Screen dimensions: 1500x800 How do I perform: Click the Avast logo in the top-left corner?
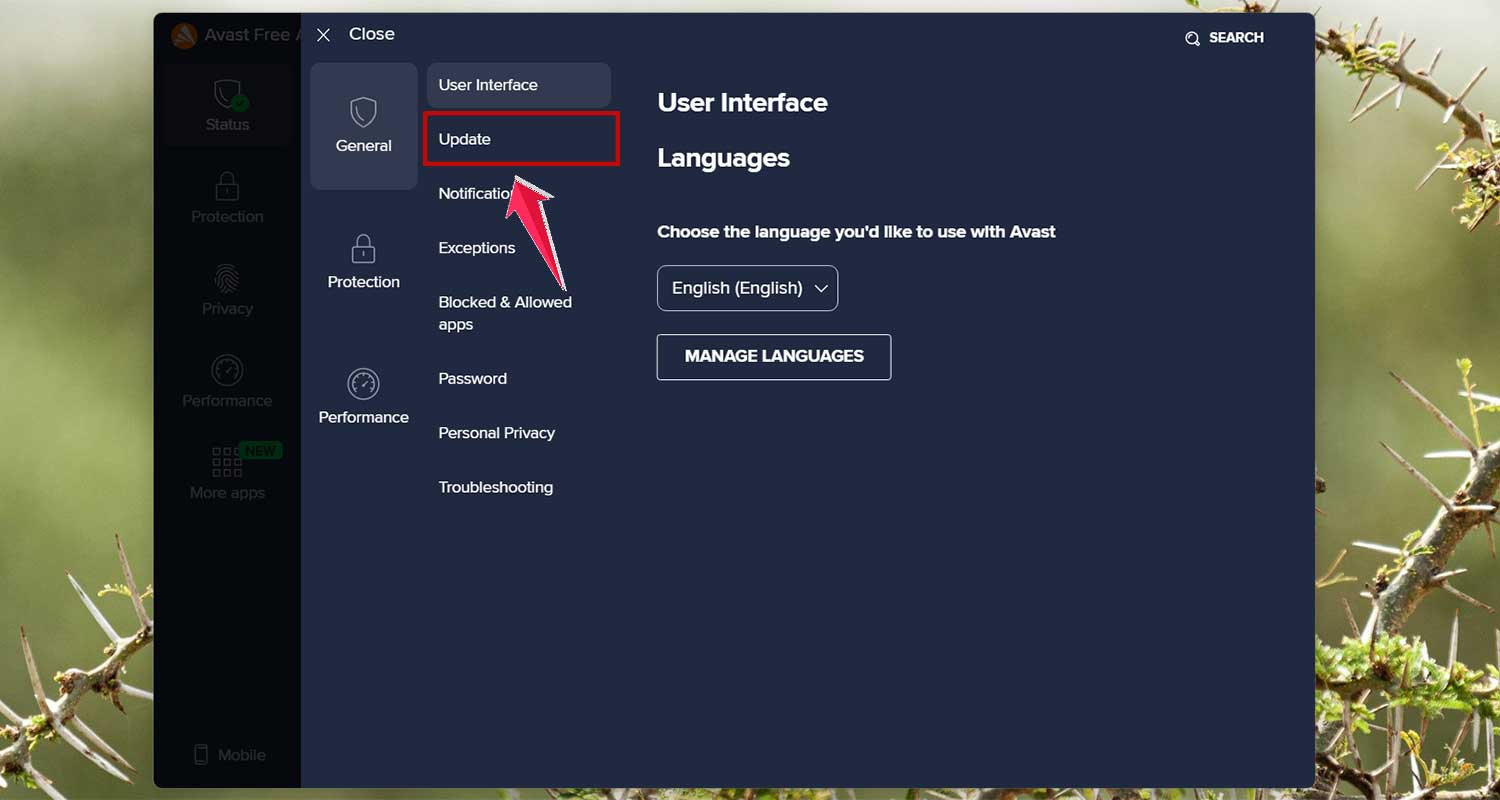click(x=185, y=34)
